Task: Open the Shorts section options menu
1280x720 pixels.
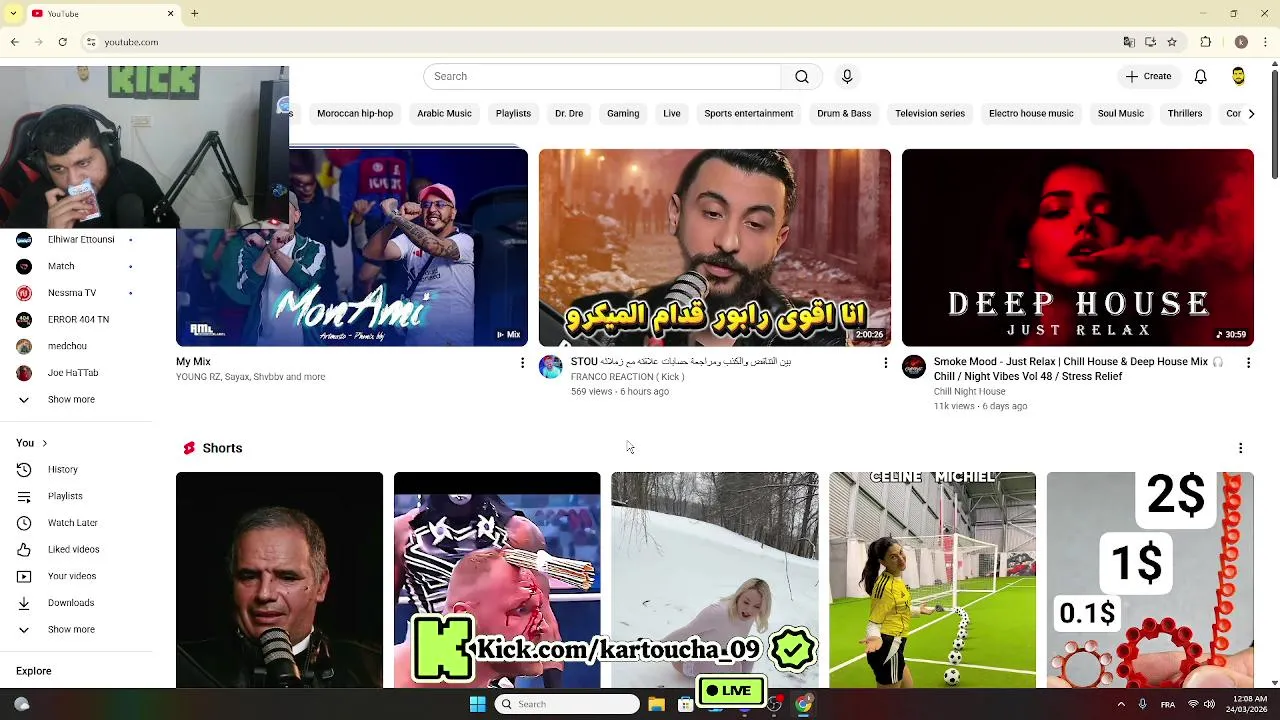Action: [x=1240, y=448]
